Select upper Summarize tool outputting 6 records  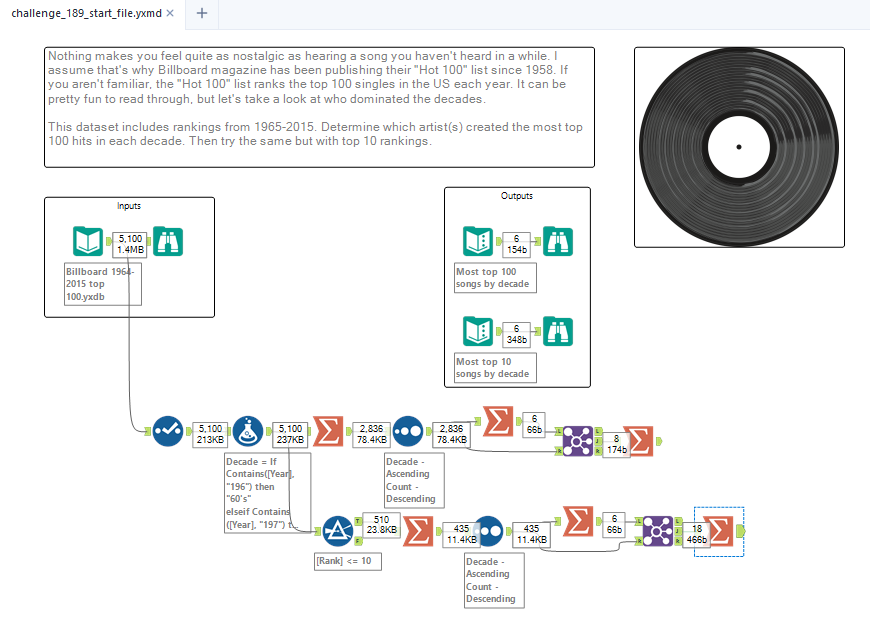498,421
